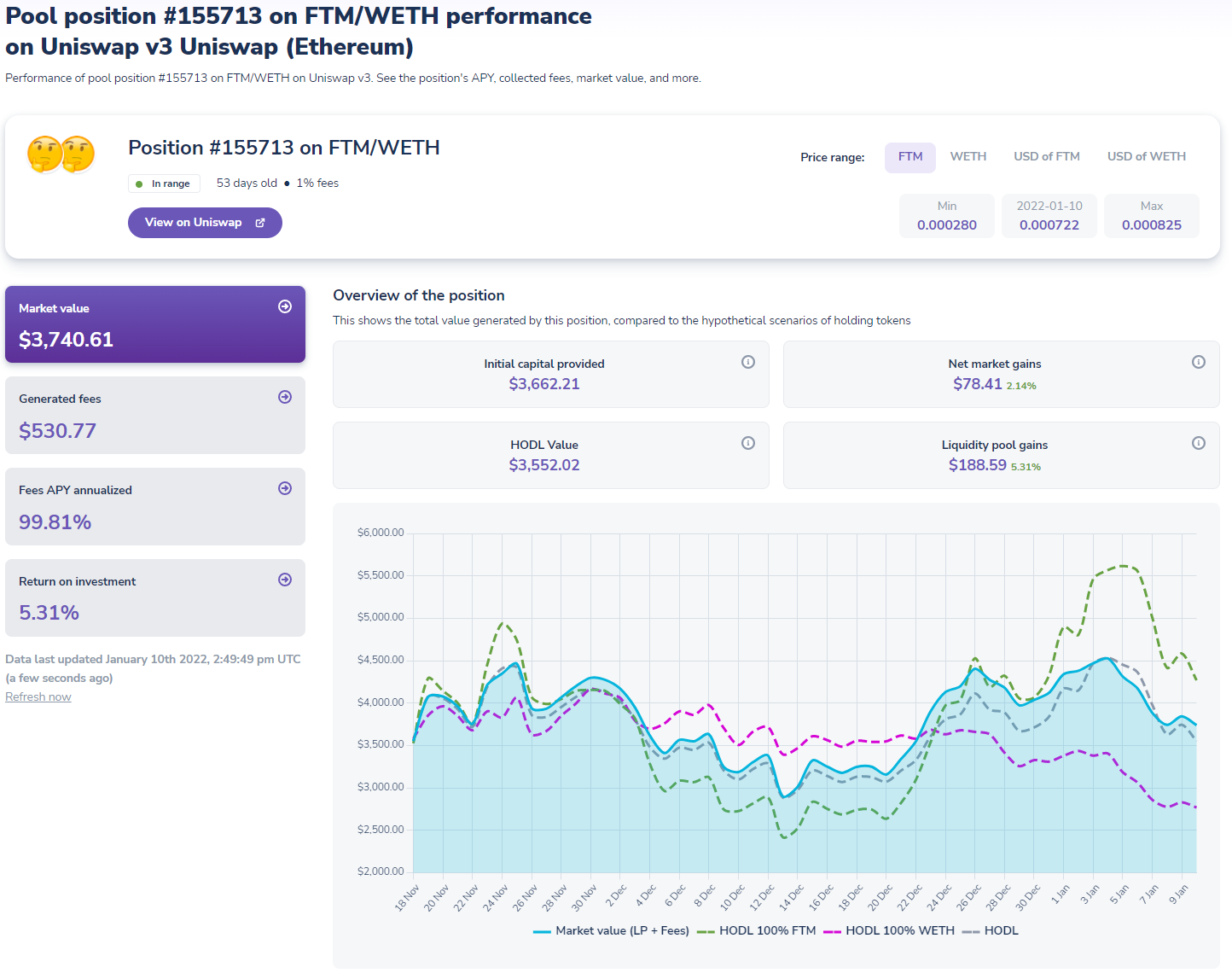Select WETH price range tab
This screenshot has height=979, width=1232.
pyautogui.click(x=968, y=157)
